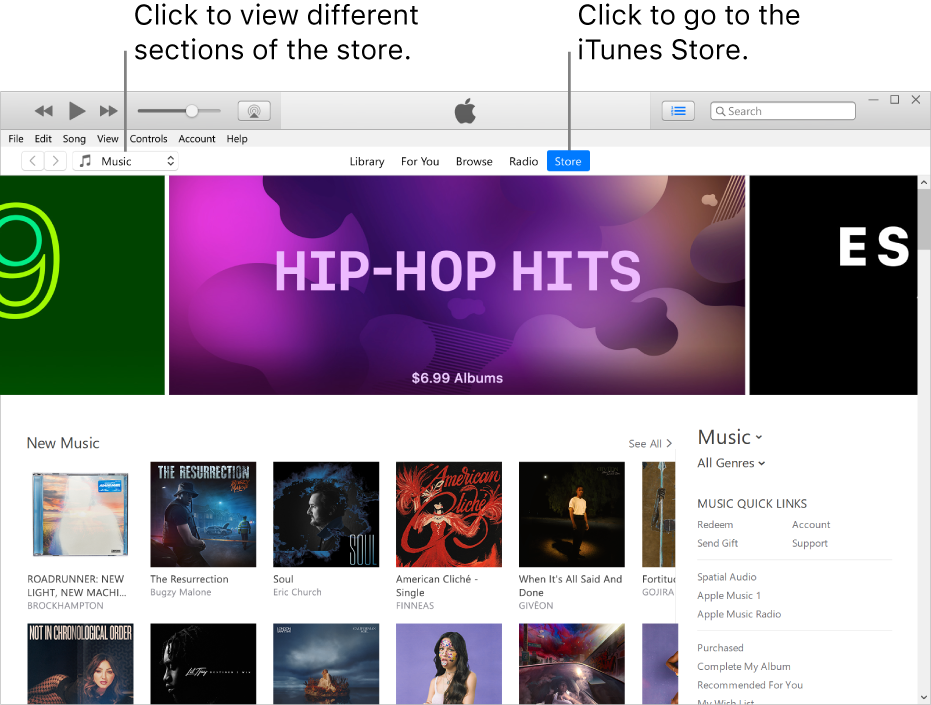Open the American Cliché single cover
931x705 pixels.
[x=449, y=514]
